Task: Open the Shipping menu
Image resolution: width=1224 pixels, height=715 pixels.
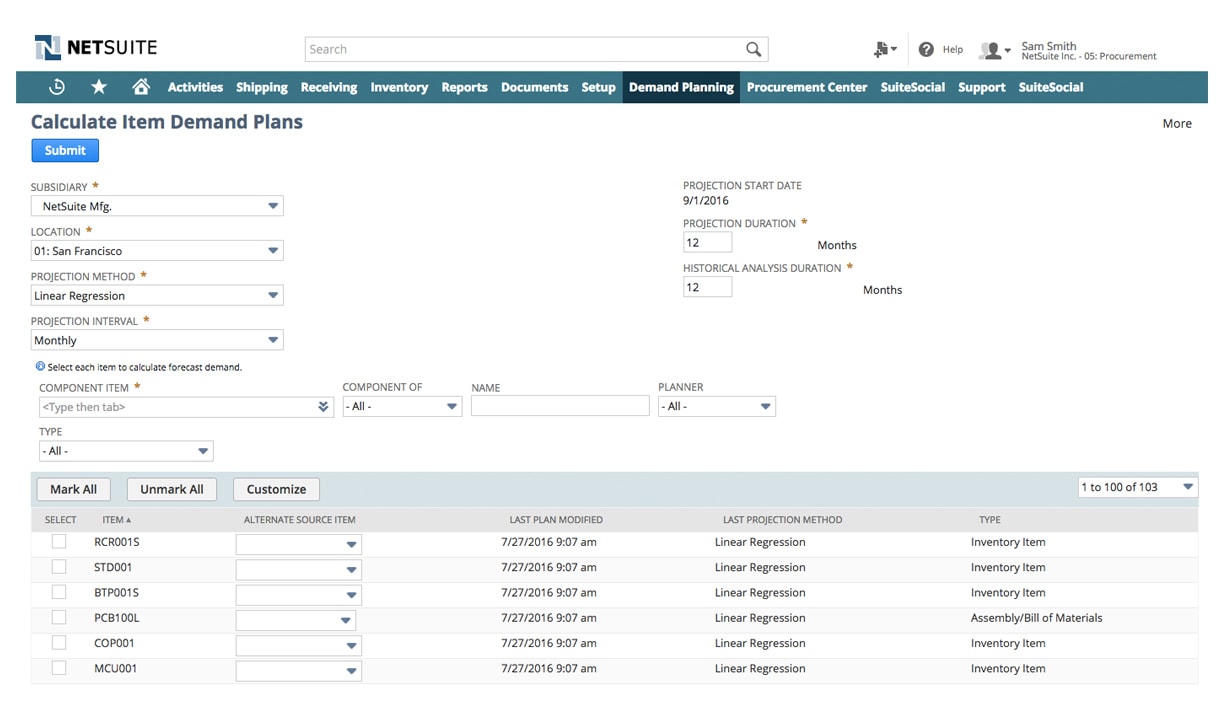Action: (x=262, y=87)
